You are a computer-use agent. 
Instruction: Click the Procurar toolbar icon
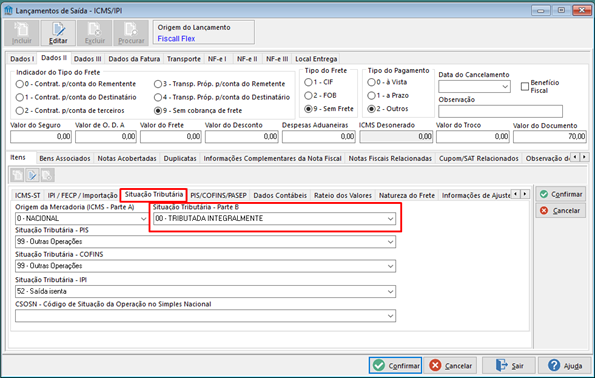point(131,33)
